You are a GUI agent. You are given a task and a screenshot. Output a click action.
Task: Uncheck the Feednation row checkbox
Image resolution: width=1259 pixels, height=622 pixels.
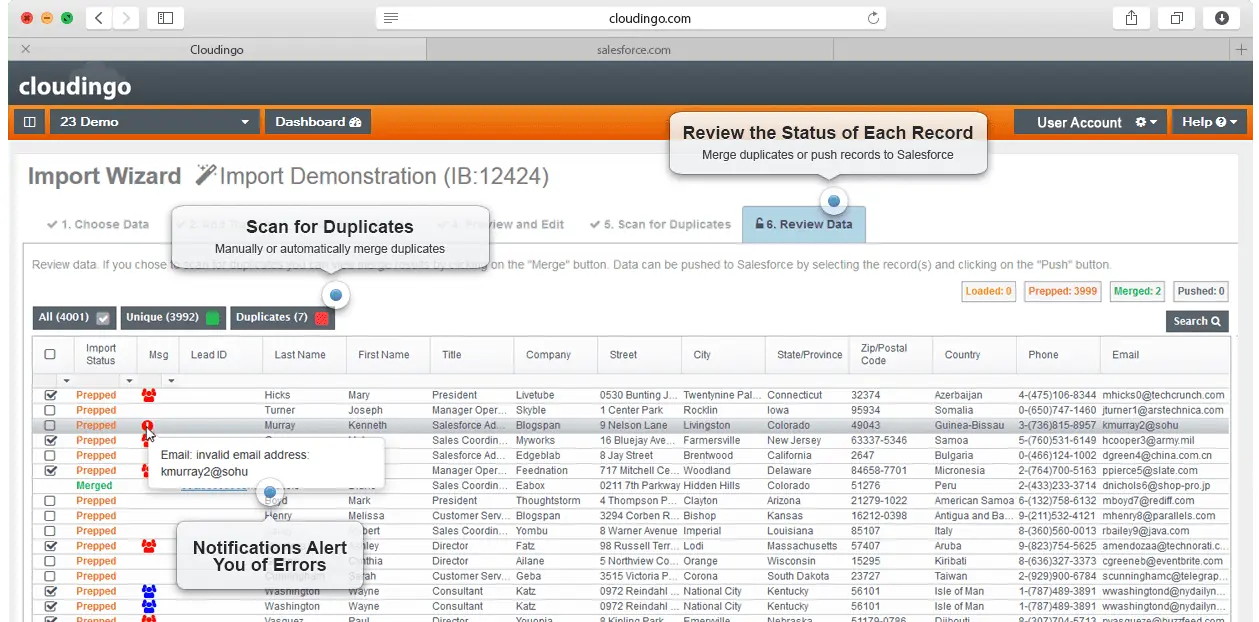[x=50, y=470]
